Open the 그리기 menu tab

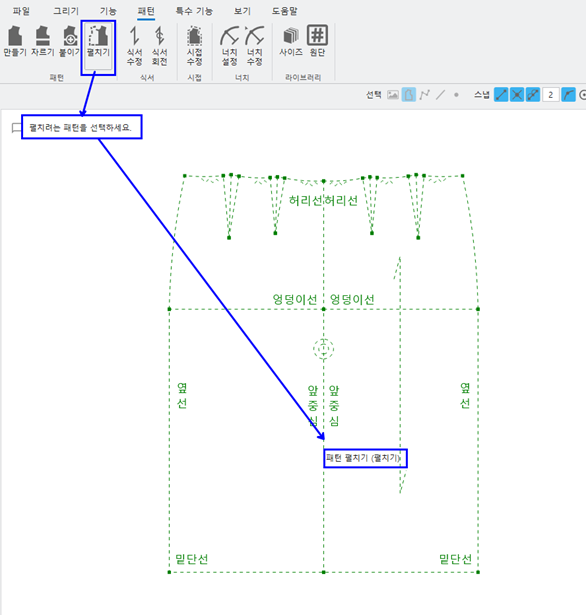tap(66, 11)
